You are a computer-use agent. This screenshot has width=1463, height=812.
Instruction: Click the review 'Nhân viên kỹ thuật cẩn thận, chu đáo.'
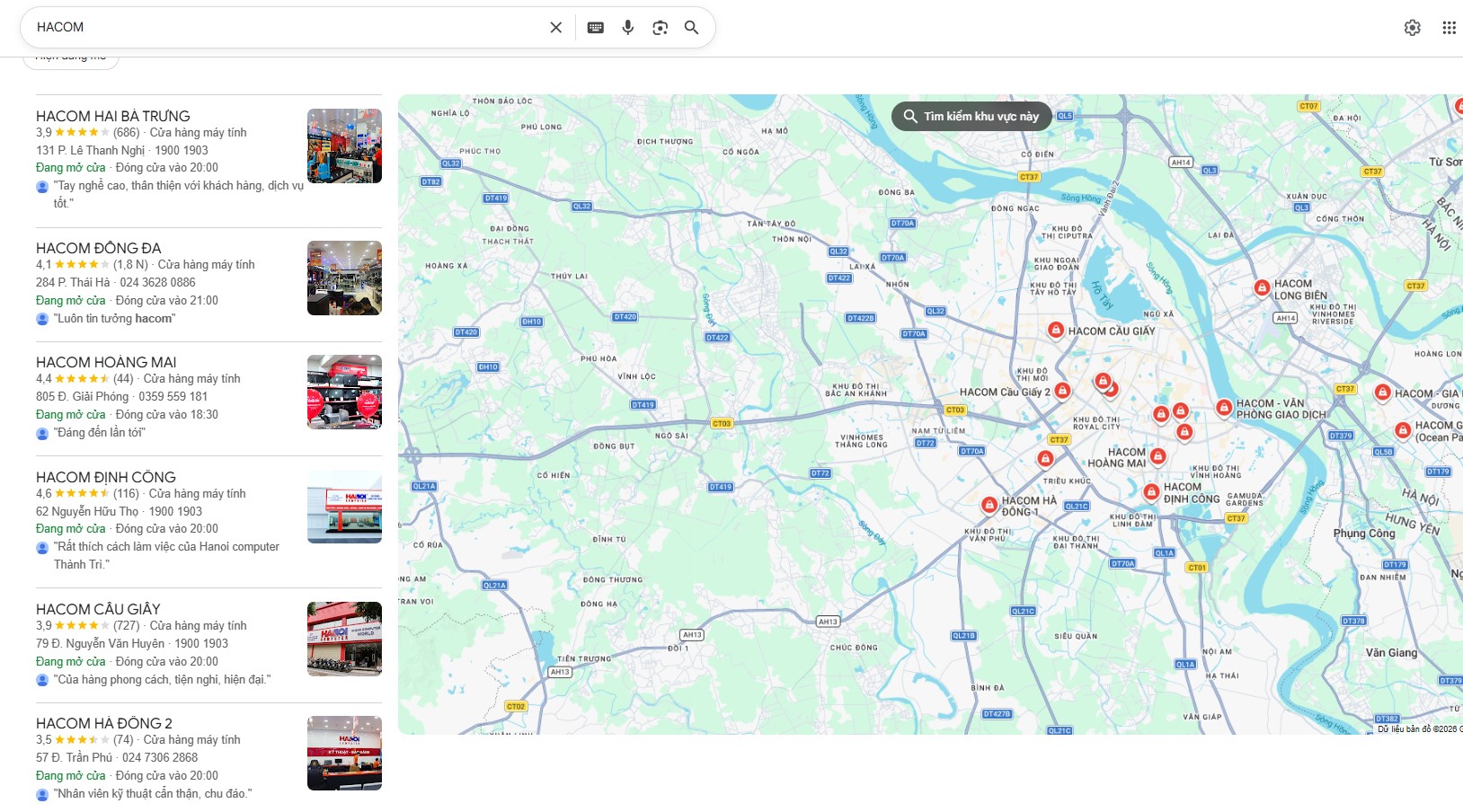point(153,793)
